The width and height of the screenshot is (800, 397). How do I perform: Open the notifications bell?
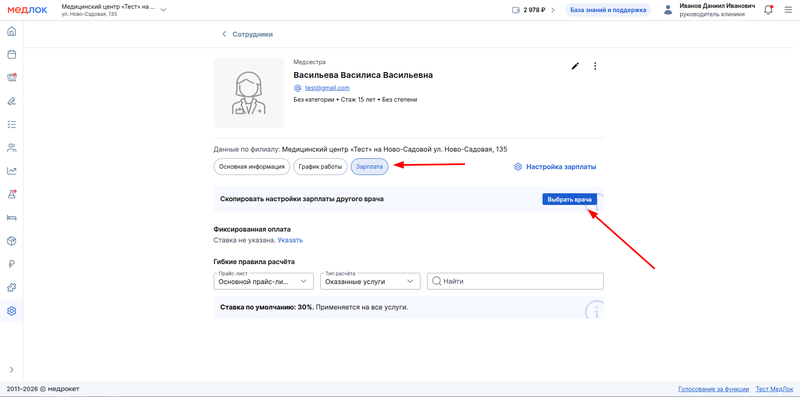(768, 10)
